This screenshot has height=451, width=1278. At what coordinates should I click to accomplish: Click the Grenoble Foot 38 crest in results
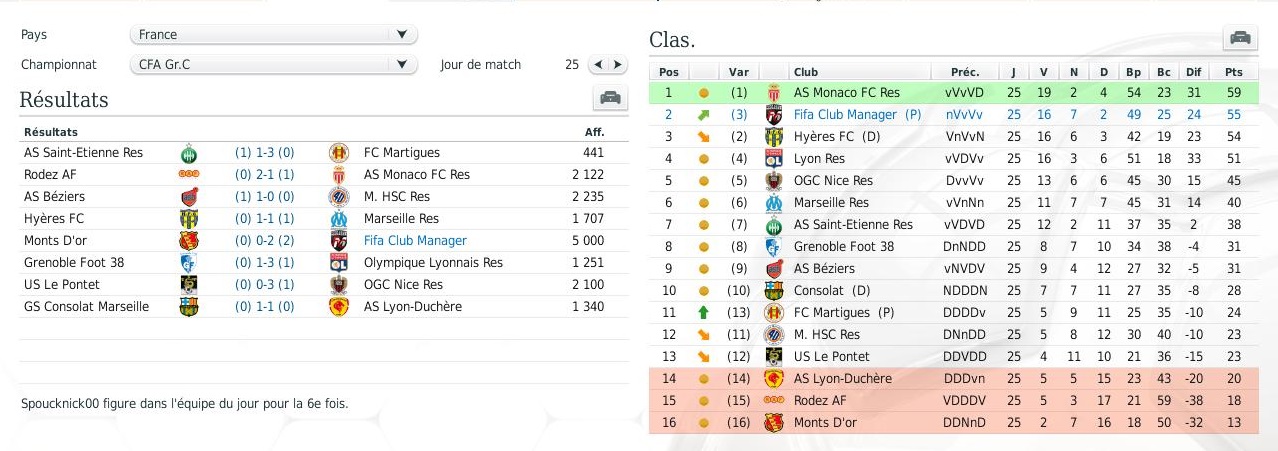coord(188,263)
